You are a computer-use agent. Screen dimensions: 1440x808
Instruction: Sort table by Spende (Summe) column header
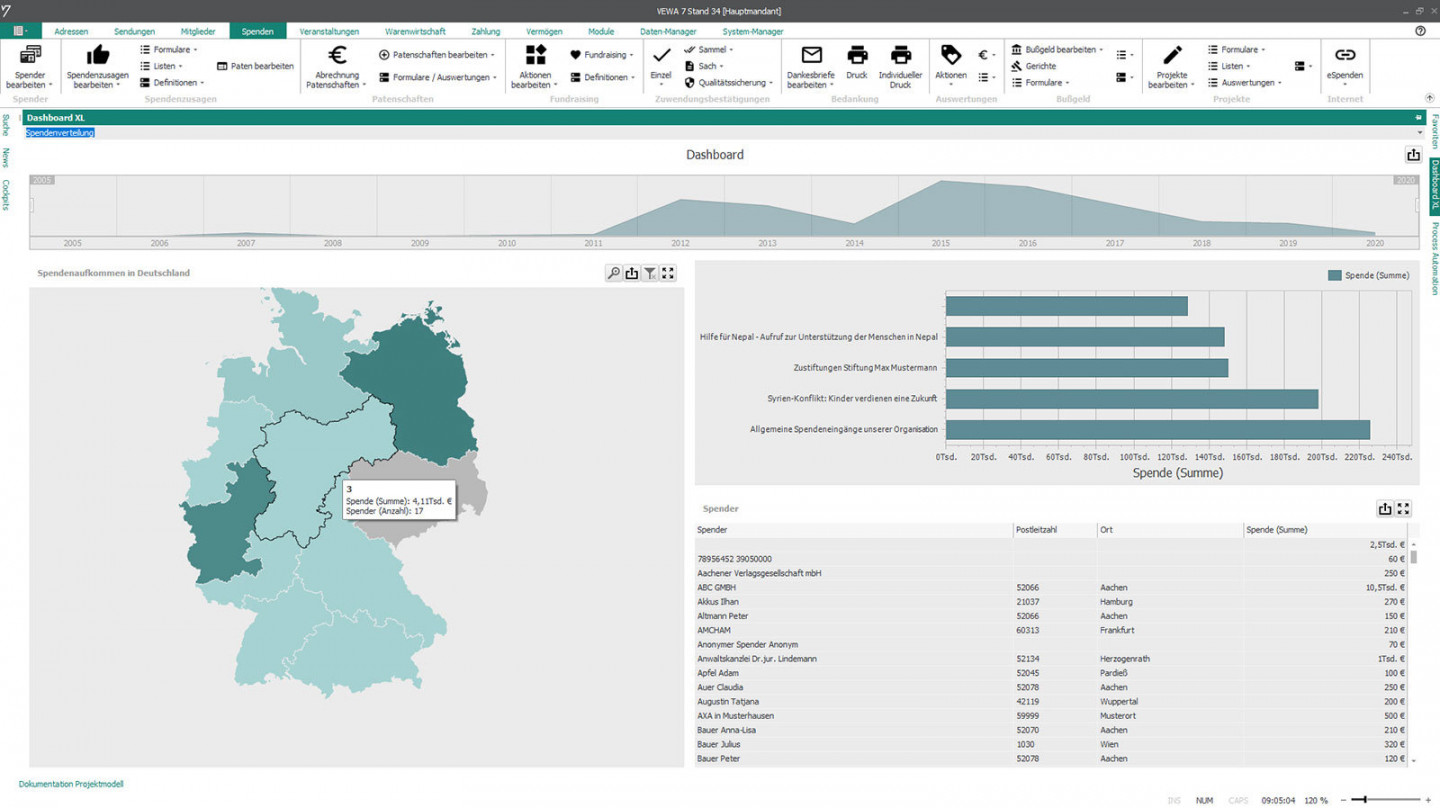pyautogui.click(x=1325, y=529)
